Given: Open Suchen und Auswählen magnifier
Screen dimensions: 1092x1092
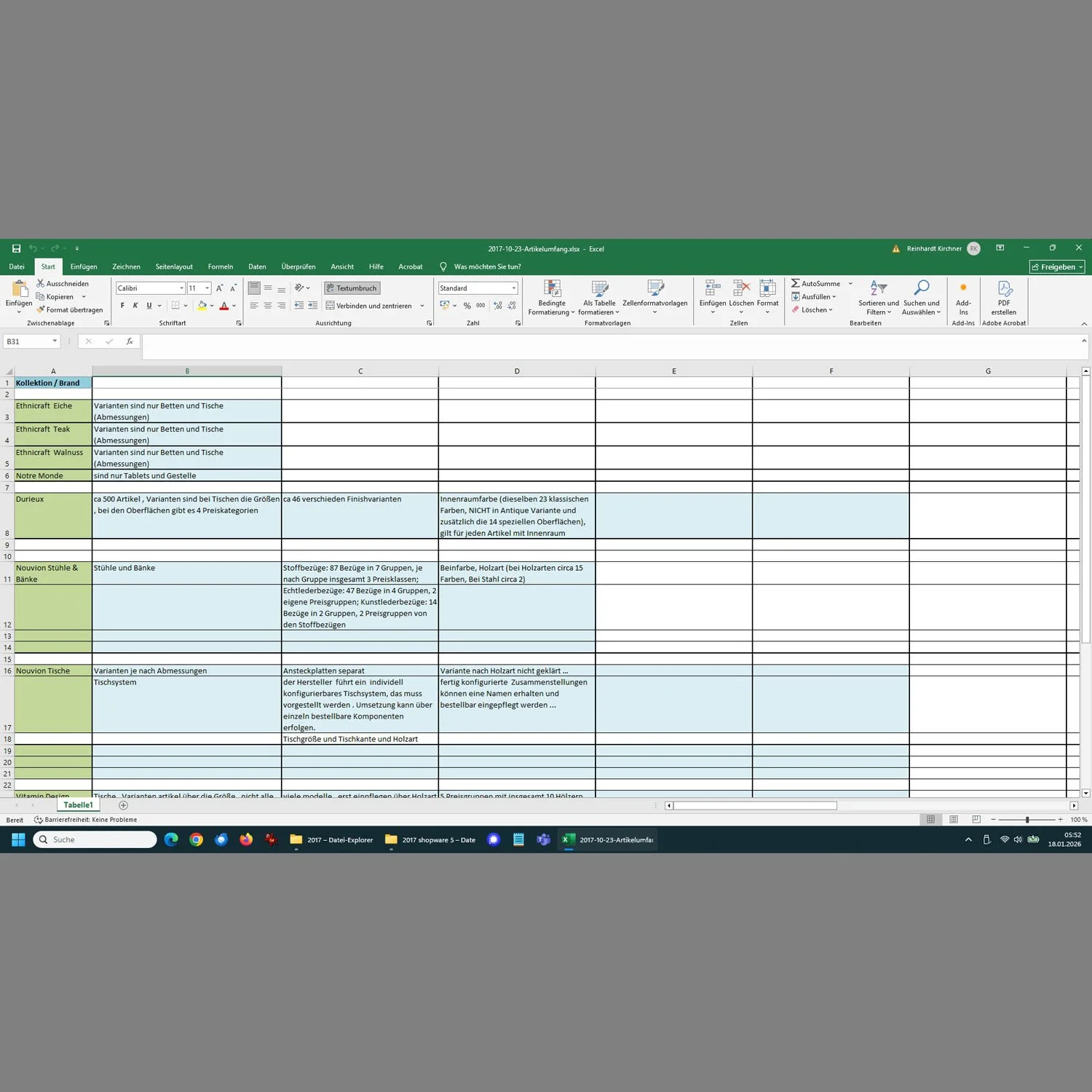Looking at the screenshot, I should pyautogui.click(x=922, y=298).
